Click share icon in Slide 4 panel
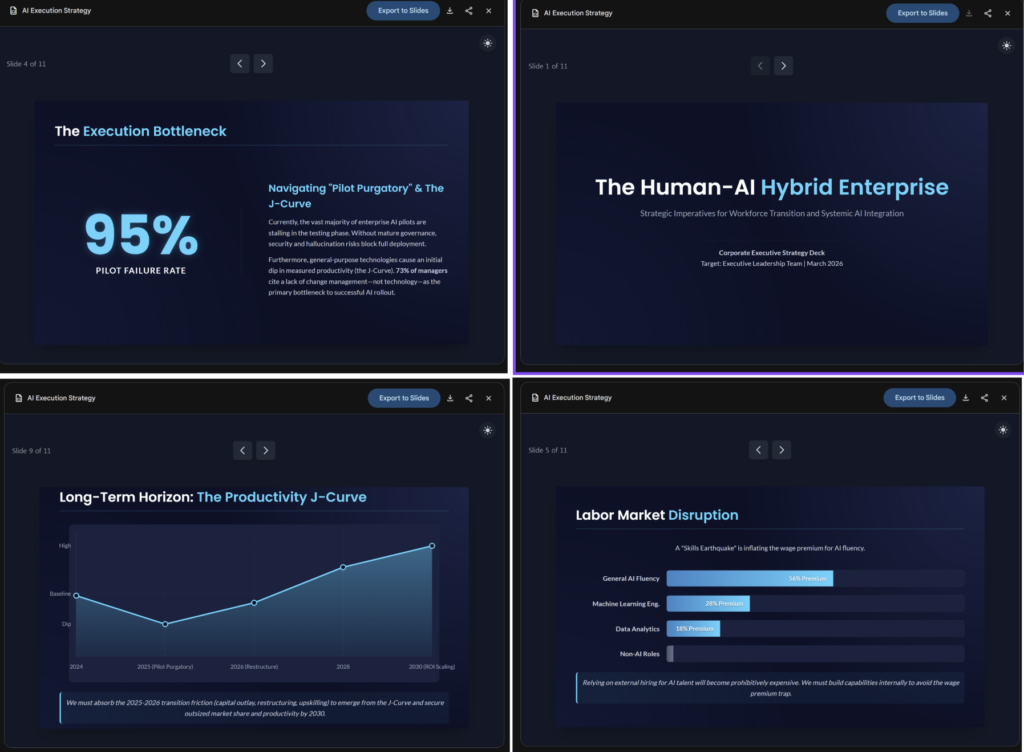Screen dimensions: 1024x752 469,10
